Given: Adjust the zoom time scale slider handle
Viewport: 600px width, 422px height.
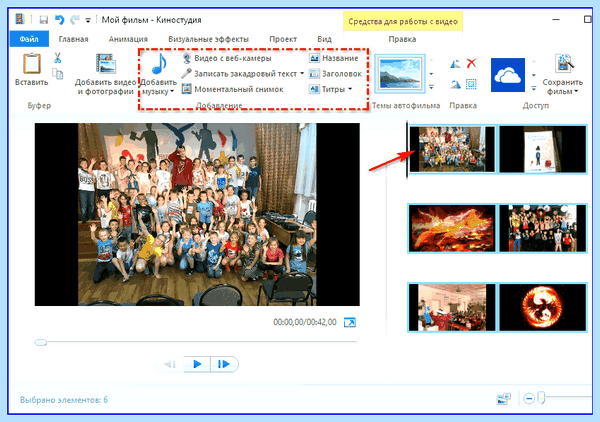Looking at the screenshot, I should pyautogui.click(x=541, y=398).
